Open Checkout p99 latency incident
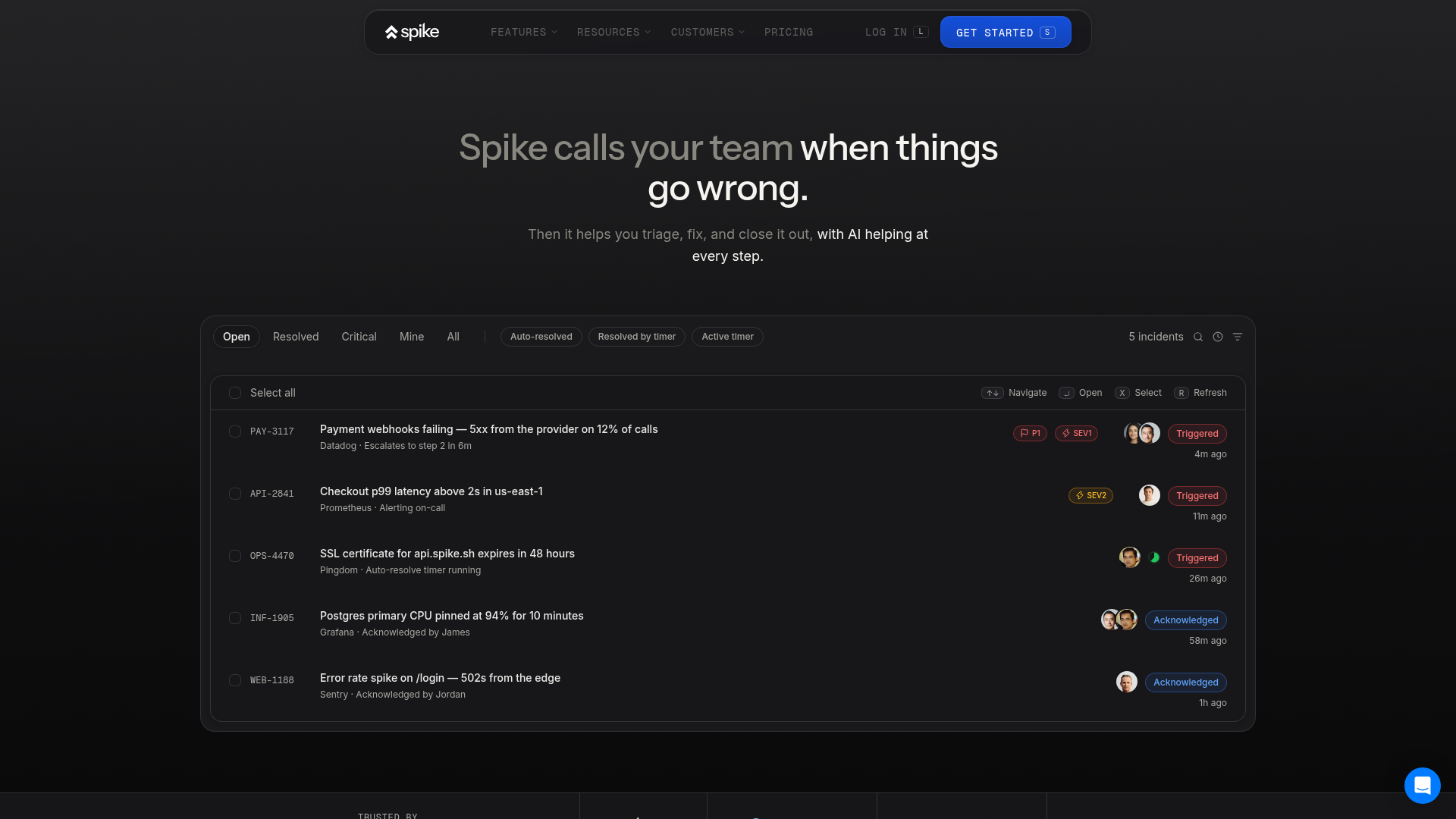Viewport: 1456px width, 819px height. click(431, 491)
